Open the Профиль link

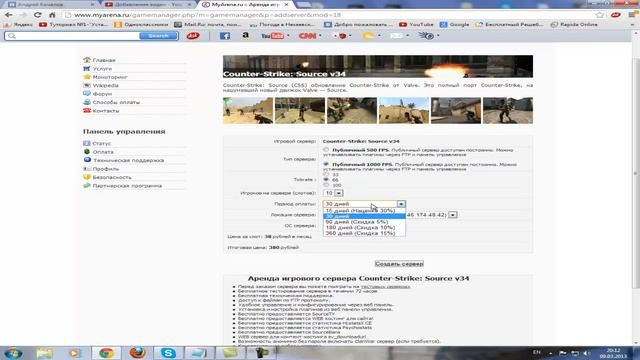106,169
